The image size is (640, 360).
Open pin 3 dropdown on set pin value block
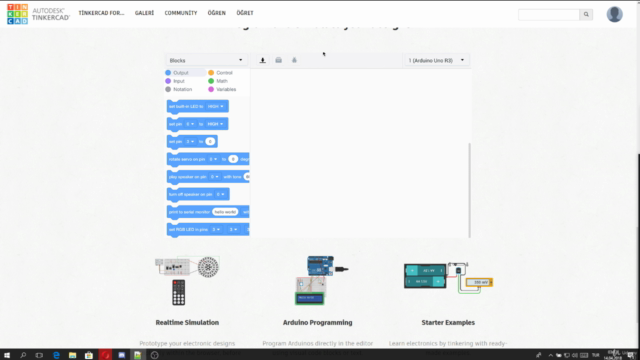pyautogui.click(x=190, y=142)
